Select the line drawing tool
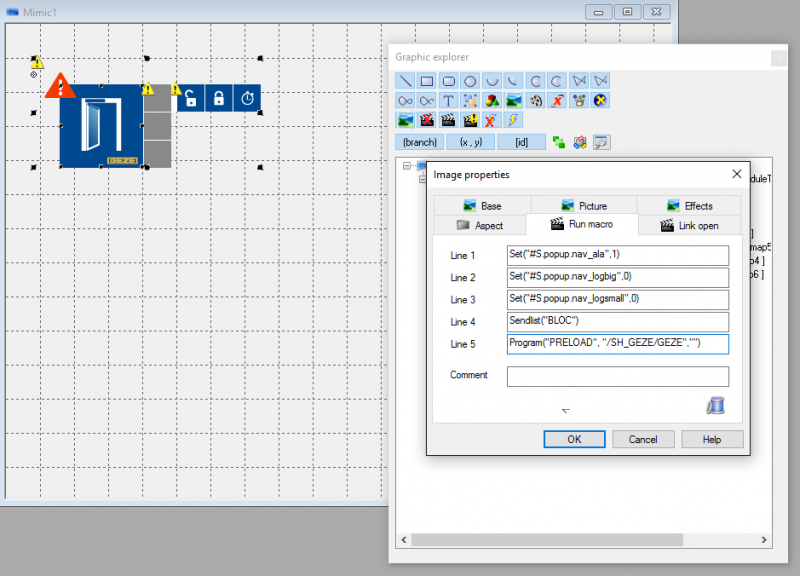 [406, 81]
